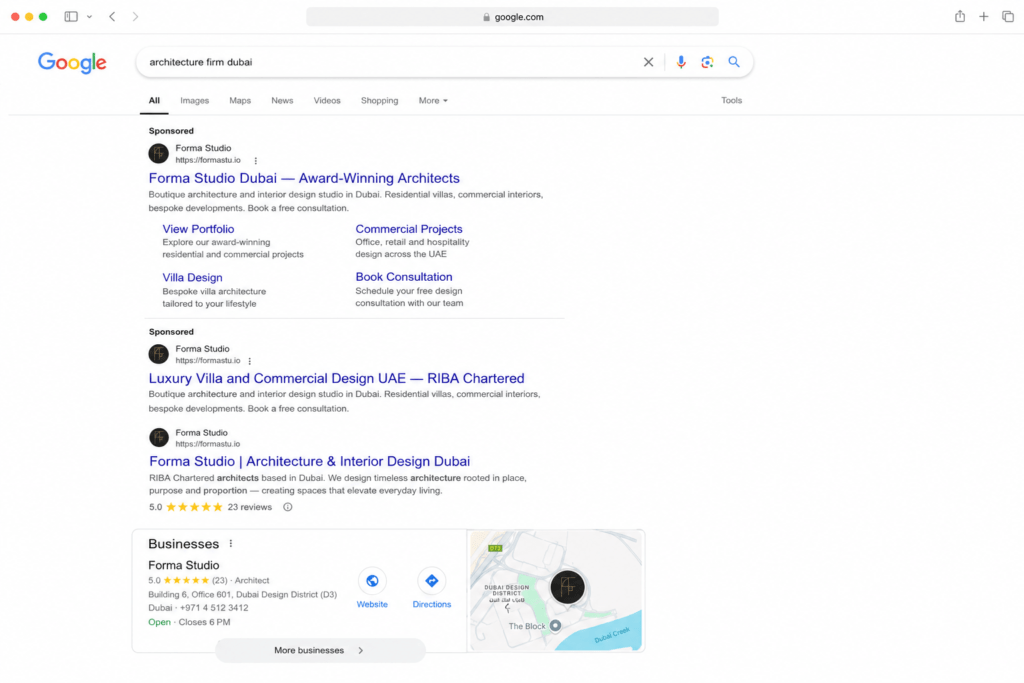This screenshot has width=1024, height=683.
Task: Switch to the Images tab
Action: point(195,101)
